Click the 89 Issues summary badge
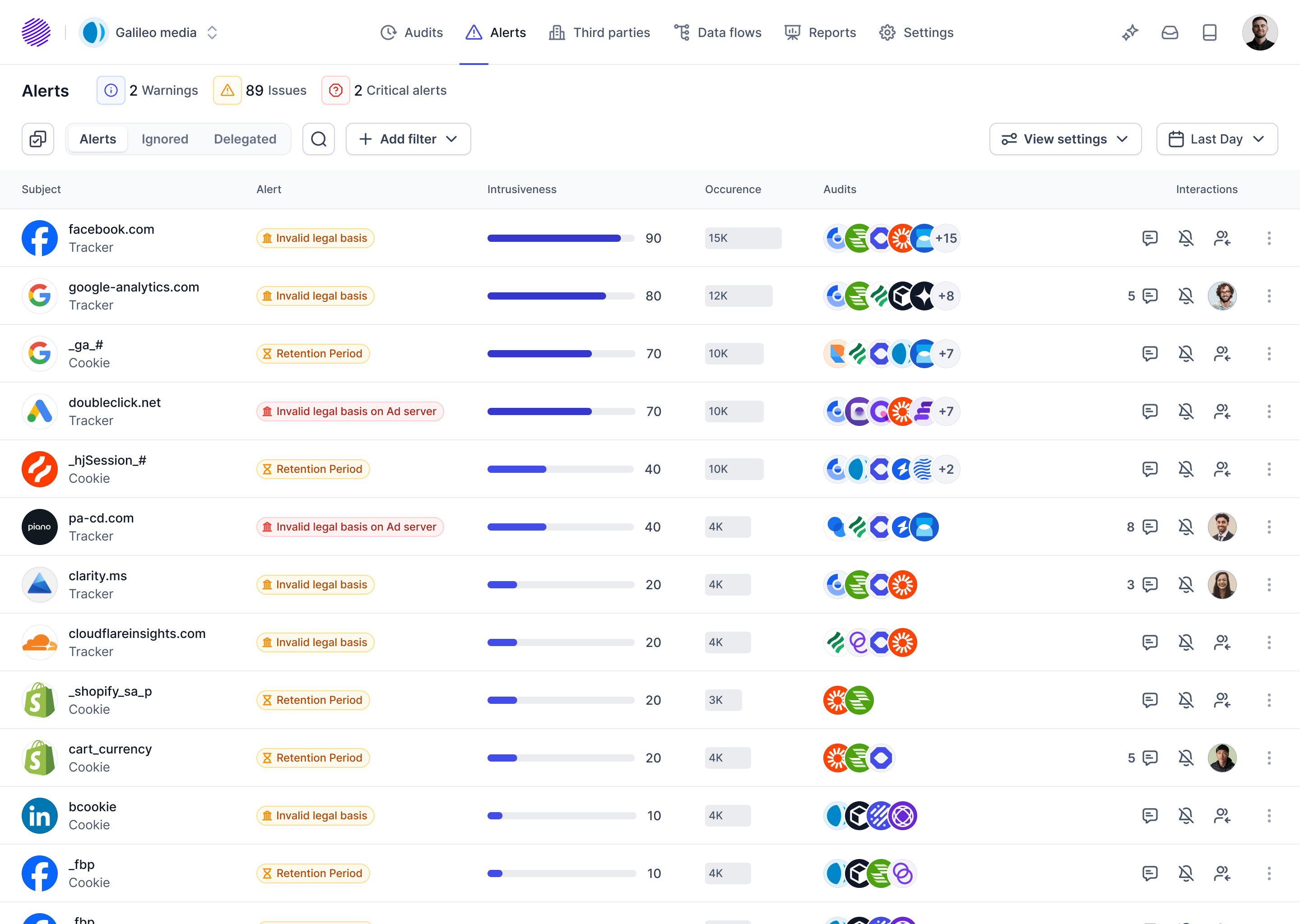This screenshot has height=924, width=1300. click(x=260, y=91)
